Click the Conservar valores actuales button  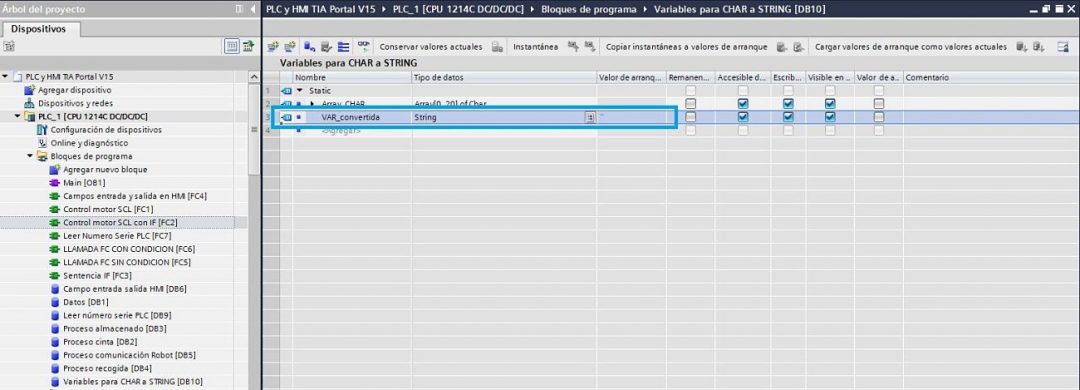pyautogui.click(x=431, y=47)
